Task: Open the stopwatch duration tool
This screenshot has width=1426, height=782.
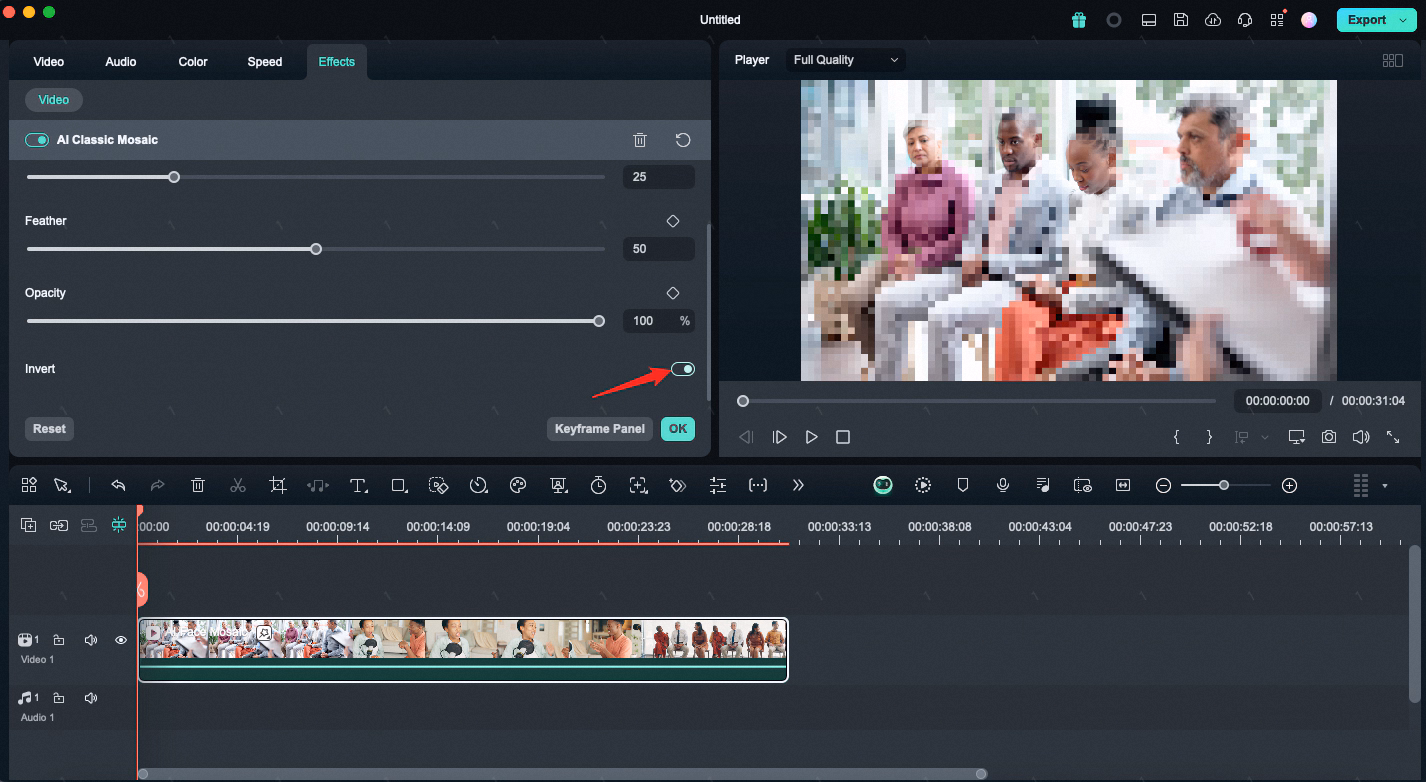Action: click(x=598, y=485)
